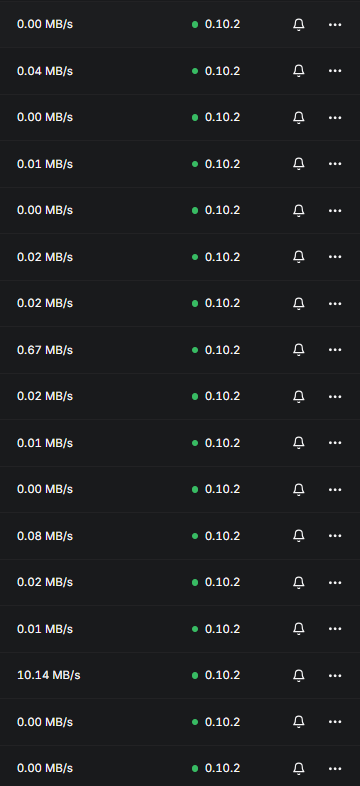The image size is (360, 786).
Task: Click the green status dot on 0.04 MB/s row
Action: click(195, 71)
